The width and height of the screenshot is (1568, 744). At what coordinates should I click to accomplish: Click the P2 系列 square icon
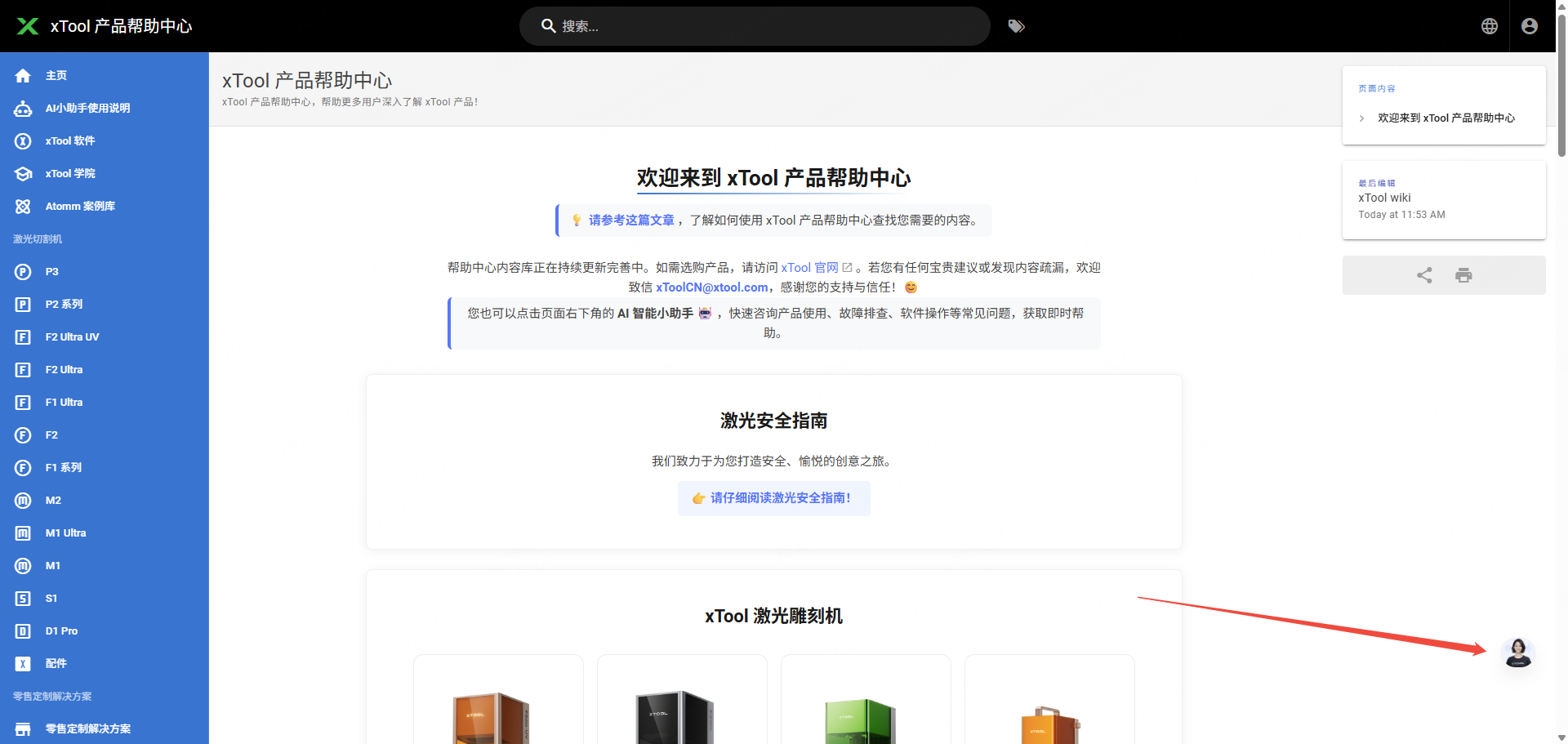(23, 305)
